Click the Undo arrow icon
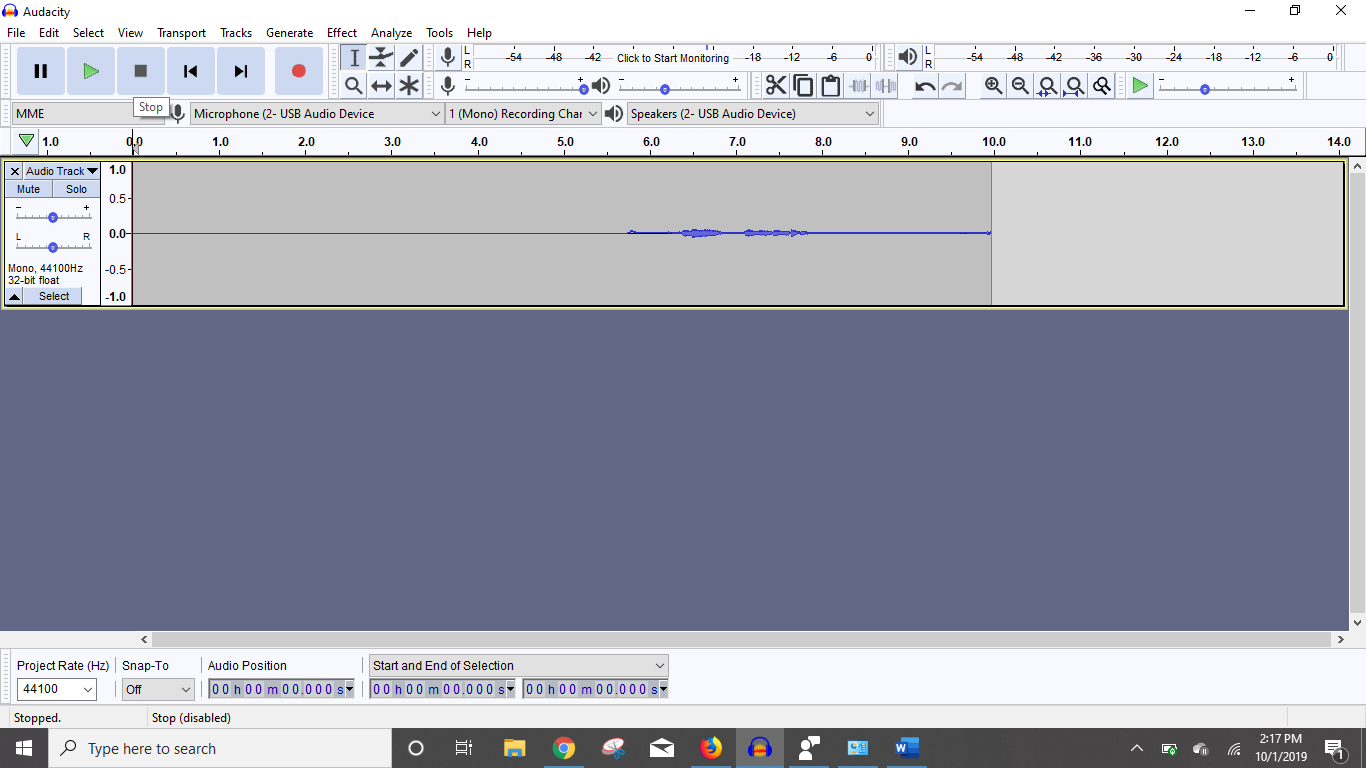This screenshot has height=768, width=1366. [x=925, y=86]
